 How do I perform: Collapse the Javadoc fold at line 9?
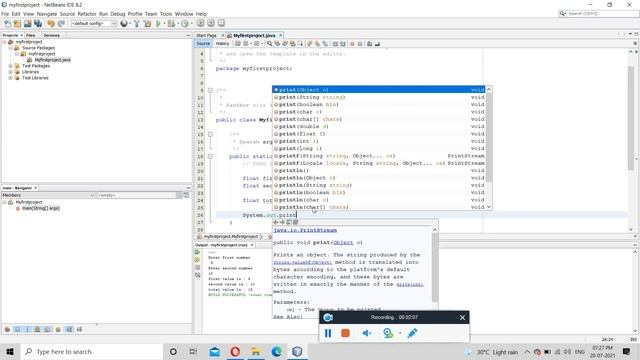click(210, 90)
